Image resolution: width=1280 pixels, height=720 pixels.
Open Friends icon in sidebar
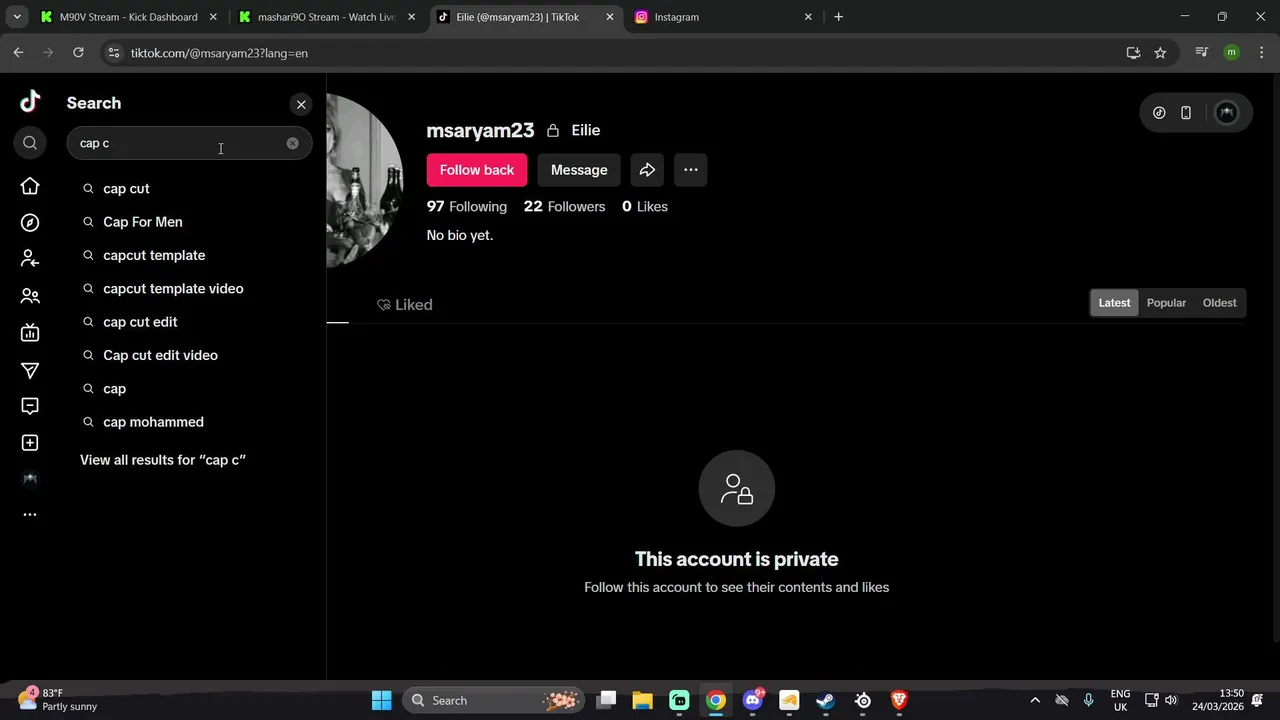(30, 296)
